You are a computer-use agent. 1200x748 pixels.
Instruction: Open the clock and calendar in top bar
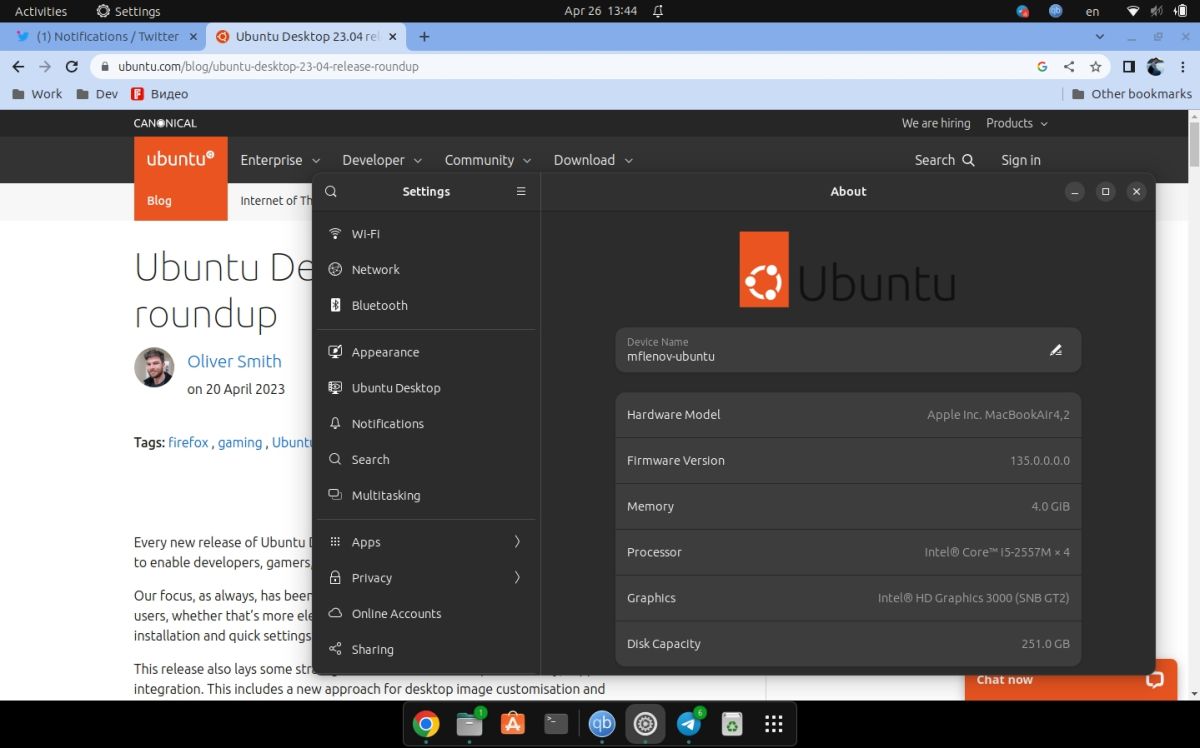(x=600, y=11)
